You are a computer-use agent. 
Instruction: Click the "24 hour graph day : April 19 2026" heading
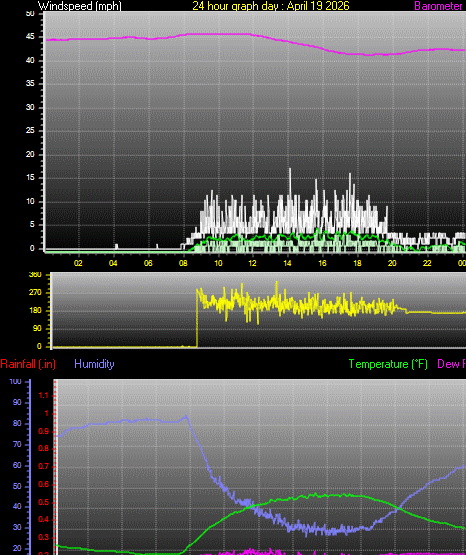[x=271, y=6]
